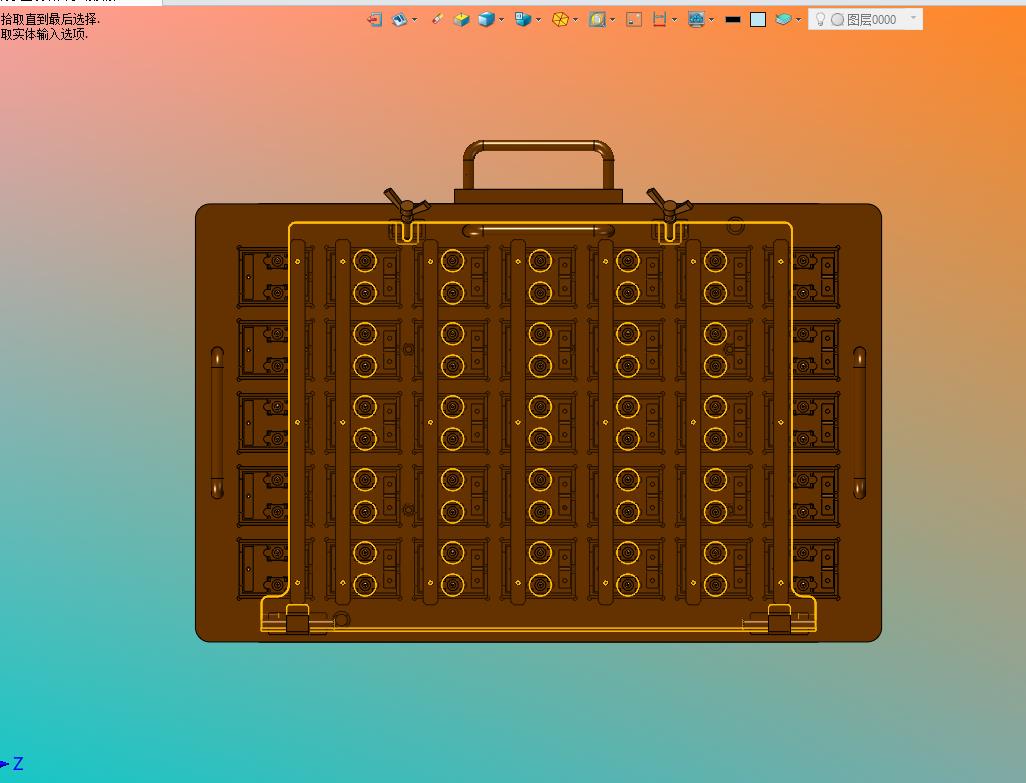Open the monitor display dropdown arrow

click(x=711, y=20)
